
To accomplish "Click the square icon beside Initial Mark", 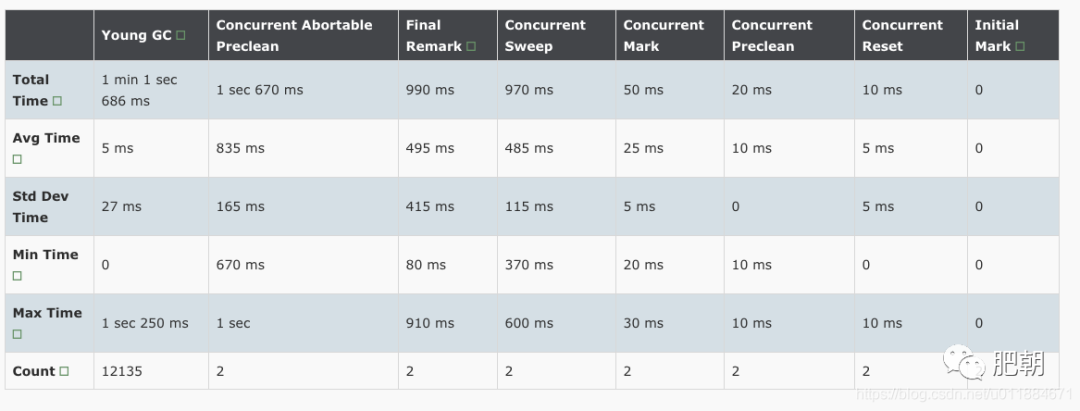I will pyautogui.click(x=1020, y=46).
